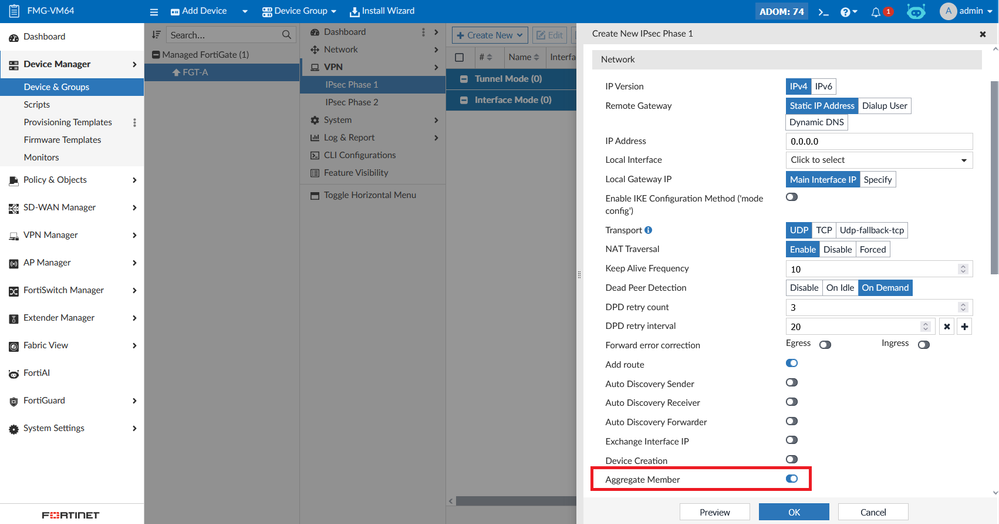Choose Dynamic DNS remote gateway
999x524 pixels.
(x=817, y=122)
